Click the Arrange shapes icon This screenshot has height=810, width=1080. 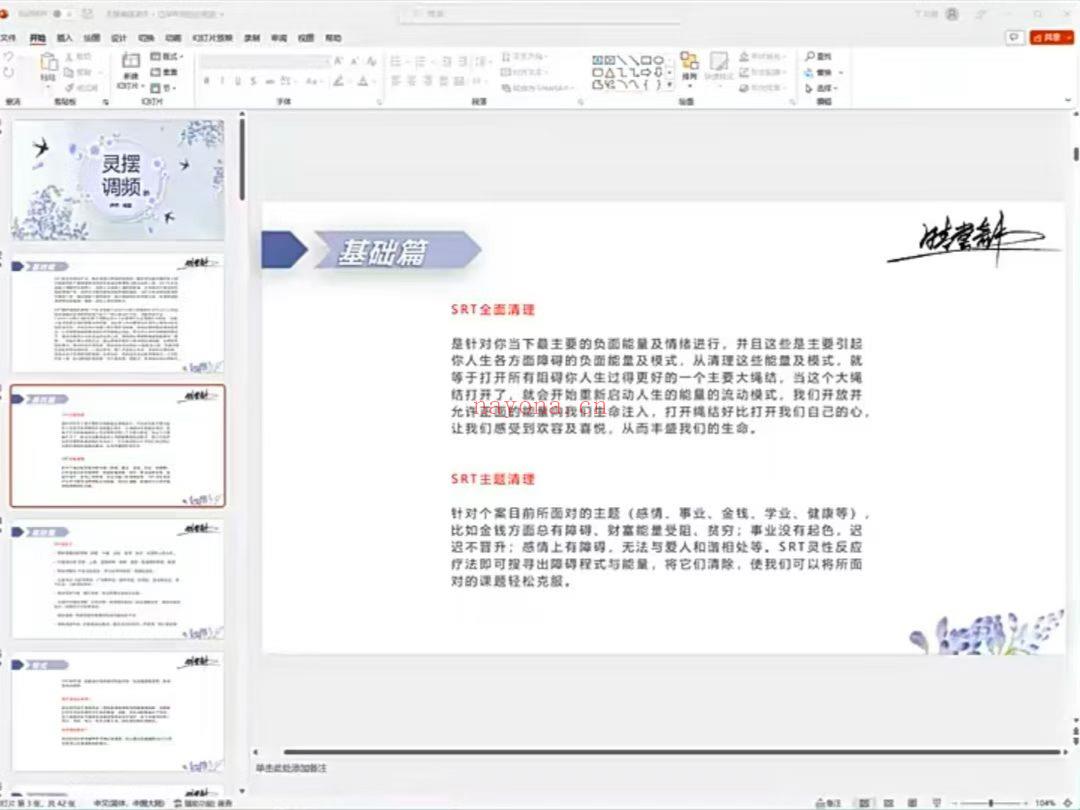pyautogui.click(x=689, y=61)
